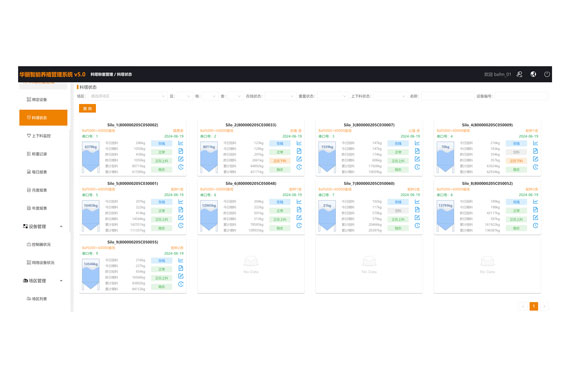The height and width of the screenshot is (377, 570).
Task: Click the 设备编号 input field
Action: [521, 96]
